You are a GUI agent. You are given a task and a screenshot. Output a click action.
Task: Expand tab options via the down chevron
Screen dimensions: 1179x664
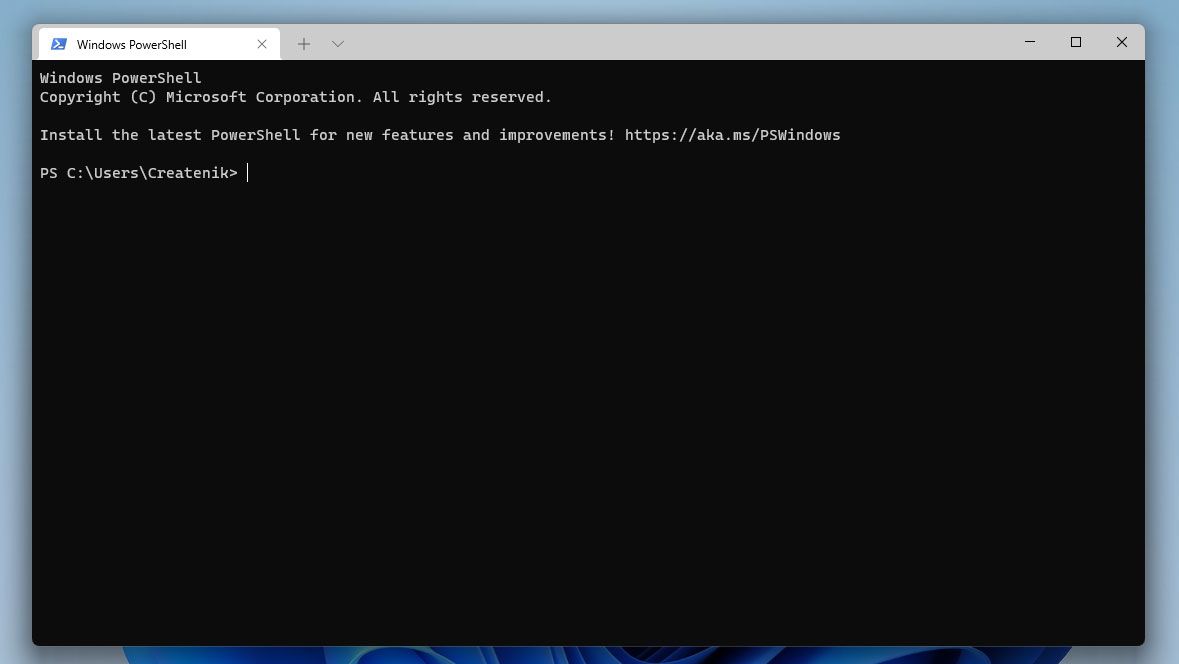pyautogui.click(x=337, y=43)
